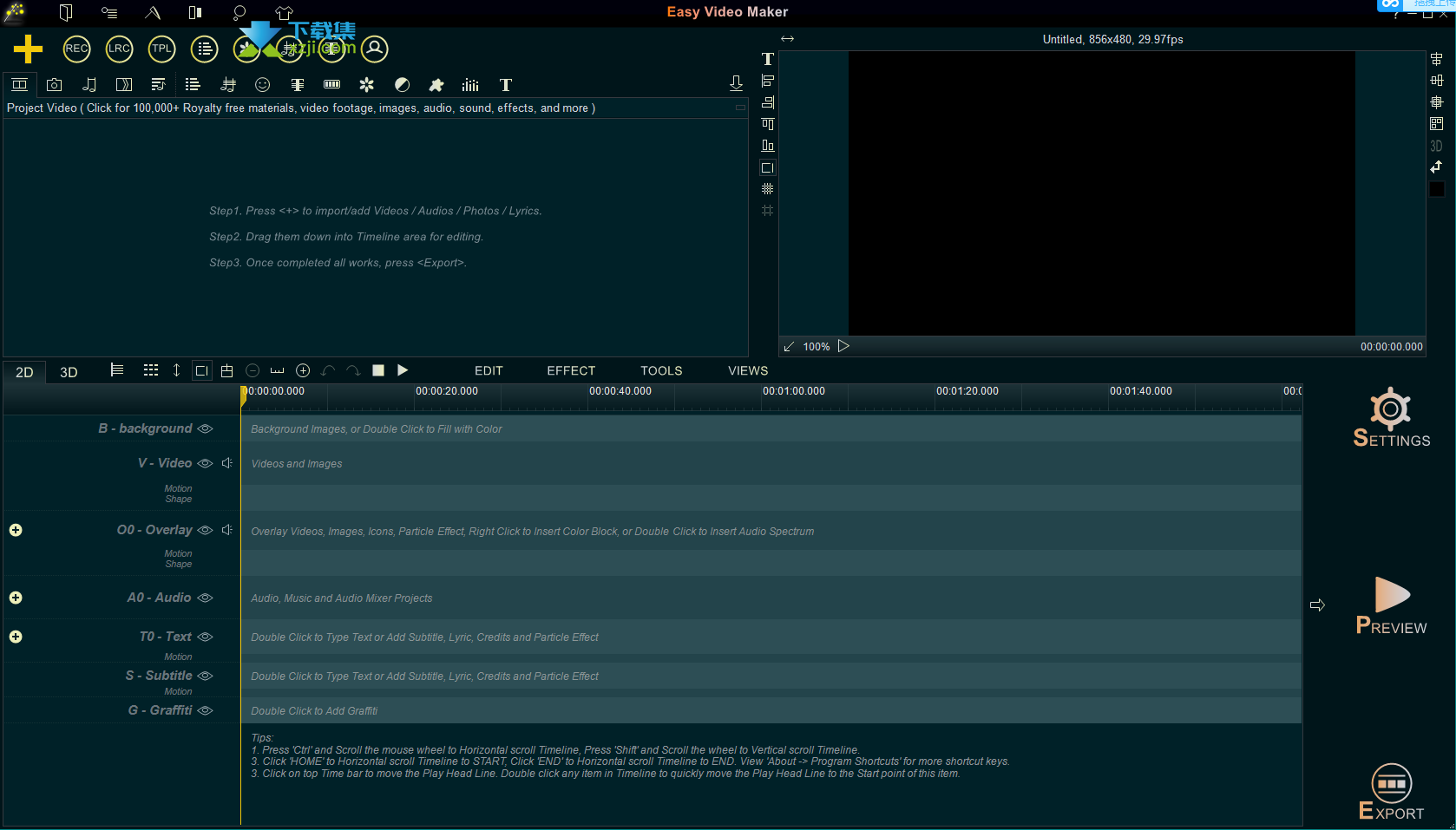Screen dimensions: 1456x830
Task: Select the audio spectrum bars icon
Action: pos(470,84)
